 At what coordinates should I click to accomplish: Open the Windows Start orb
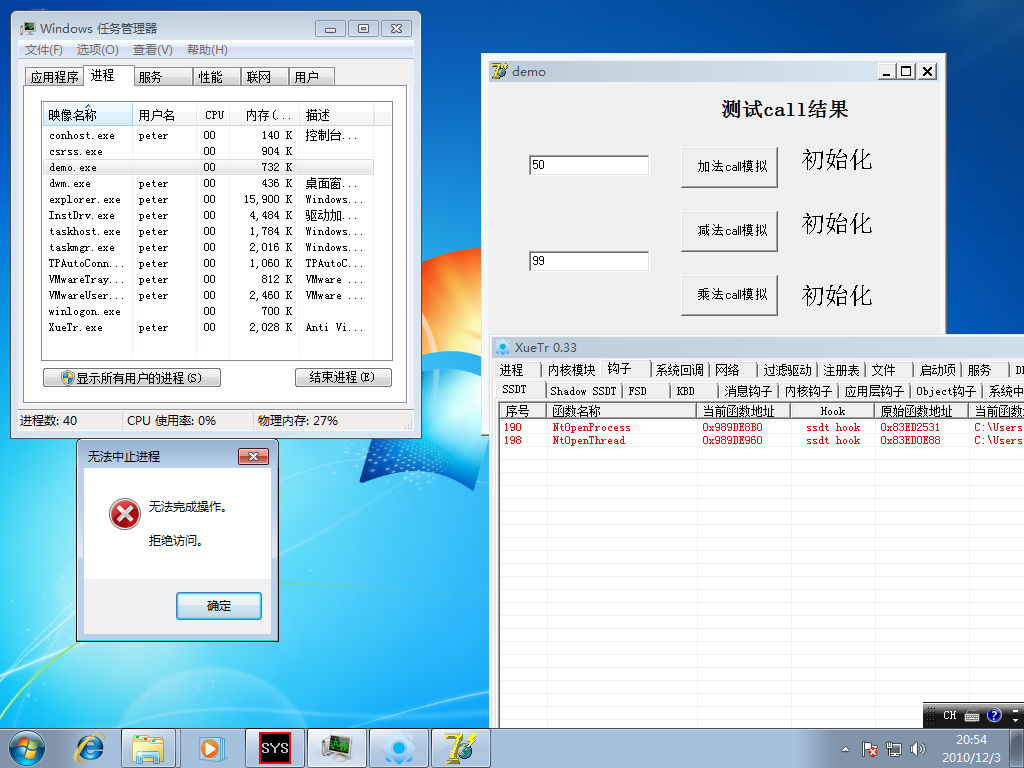(27, 748)
